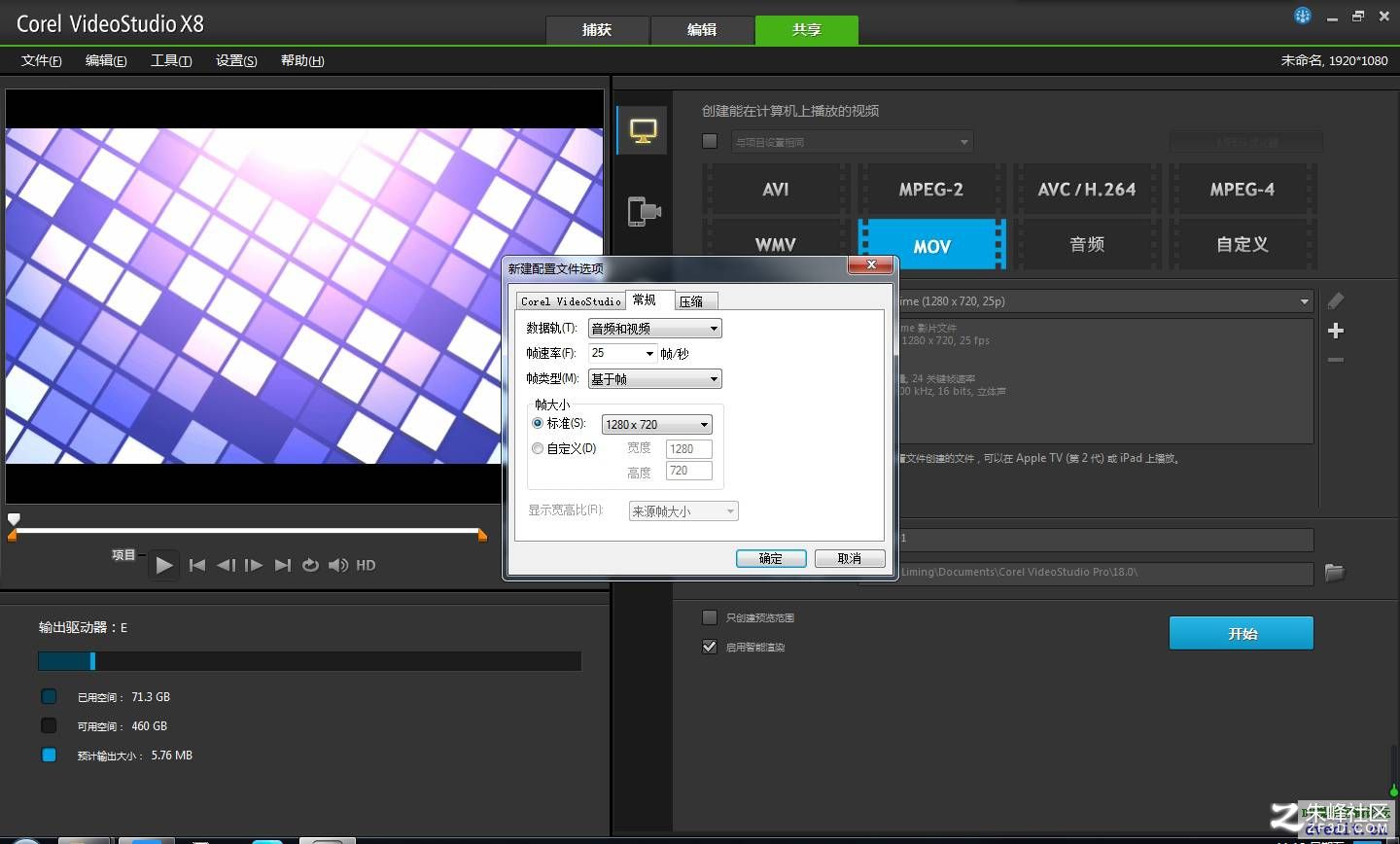This screenshot has height=844, width=1400.
Task: Close the 新建配置文件选项 dialog
Action: pyautogui.click(x=871, y=264)
